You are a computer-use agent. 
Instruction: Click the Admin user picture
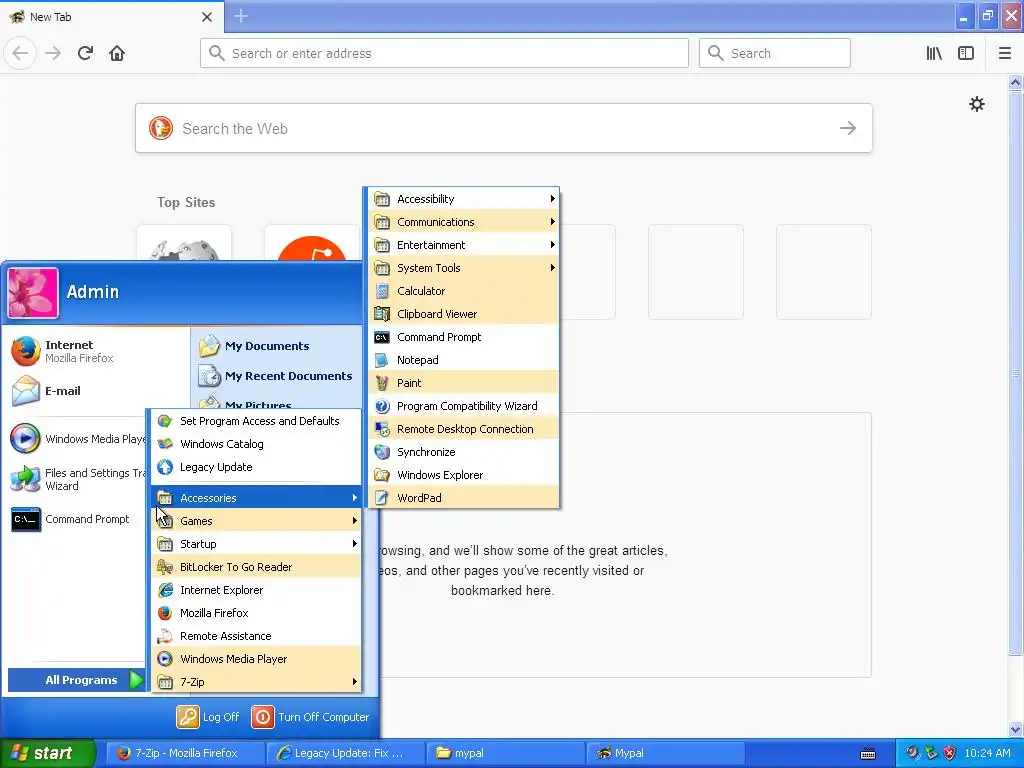pyautogui.click(x=33, y=293)
